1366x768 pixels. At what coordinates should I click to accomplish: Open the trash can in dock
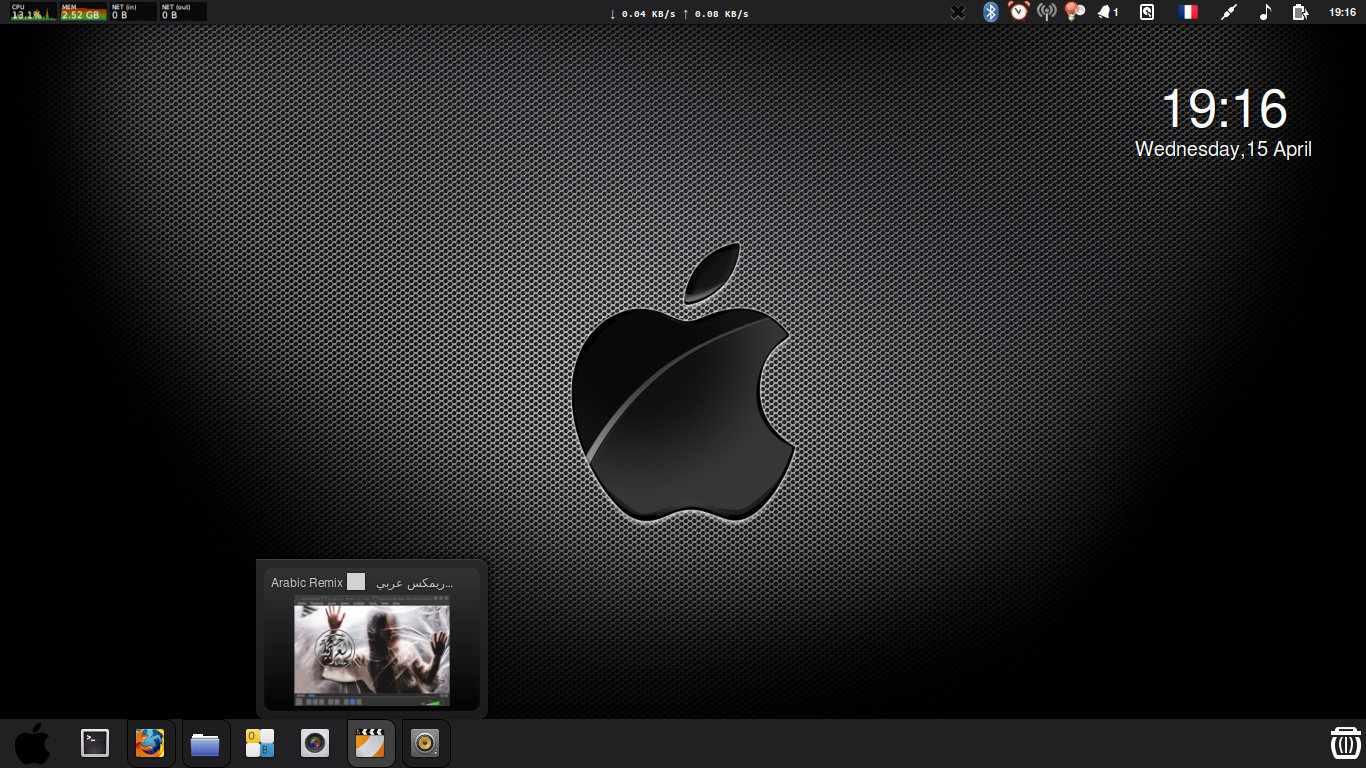pos(1345,743)
